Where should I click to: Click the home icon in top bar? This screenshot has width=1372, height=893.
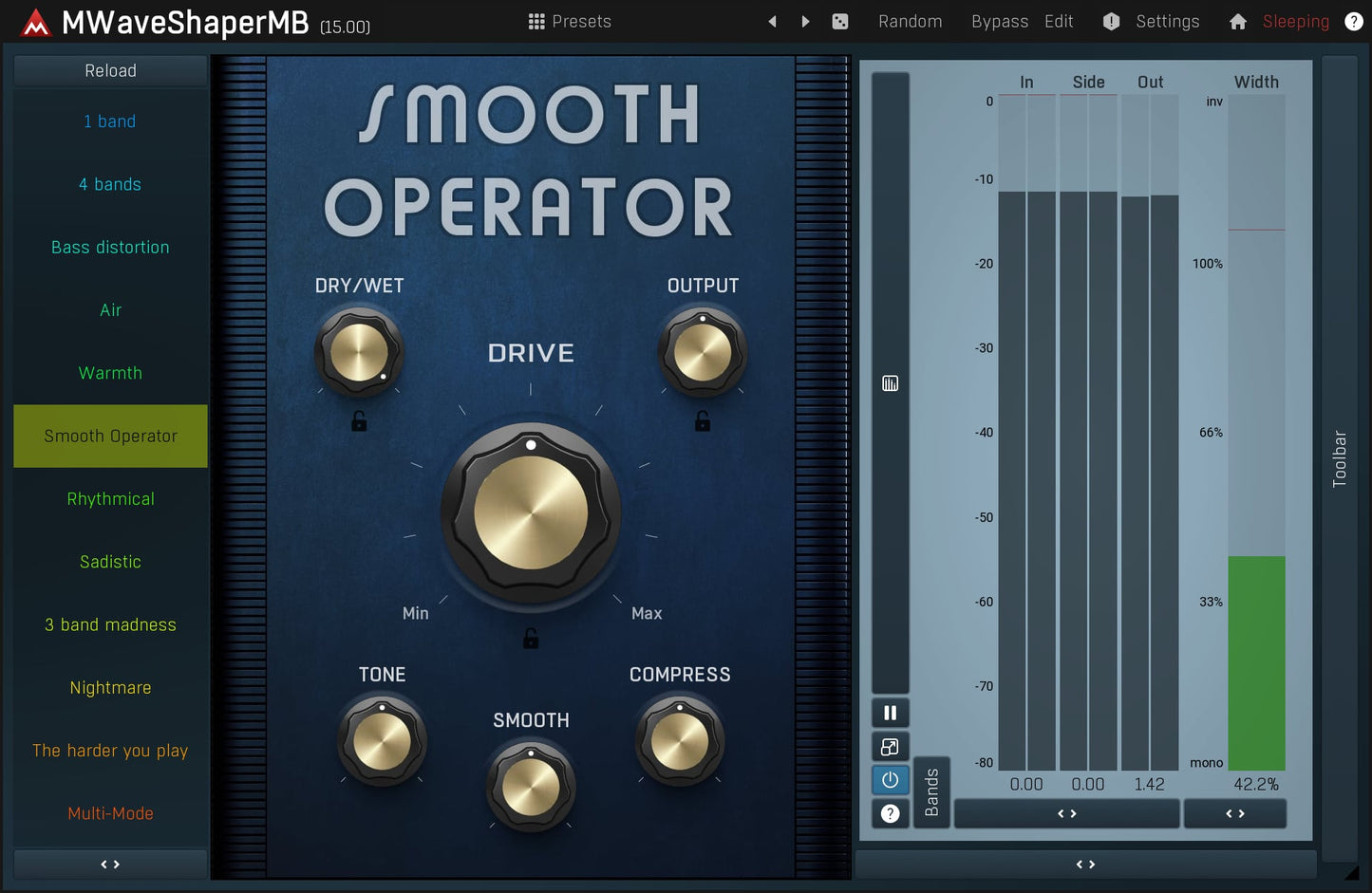coord(1237,21)
